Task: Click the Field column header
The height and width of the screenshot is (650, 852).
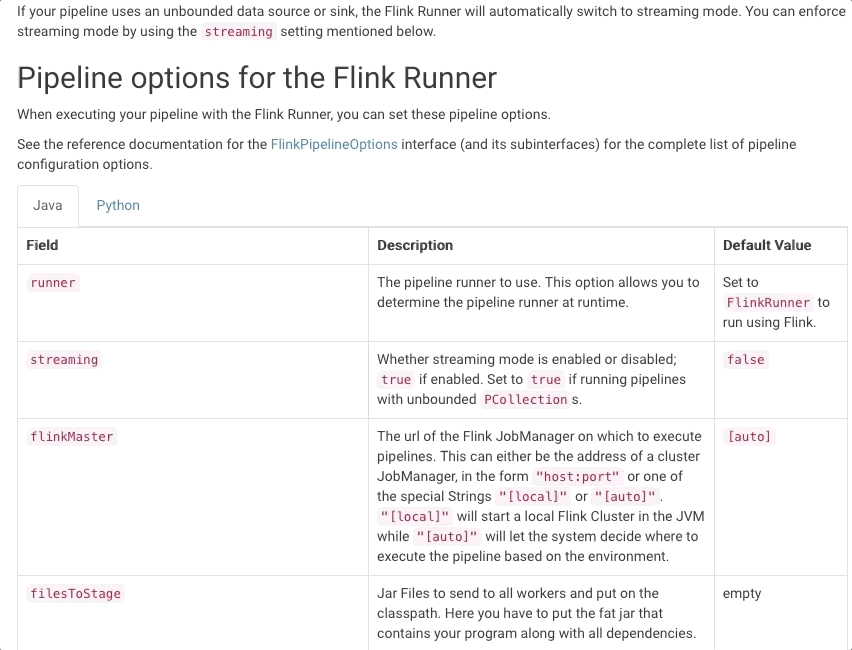Action: [x=42, y=245]
